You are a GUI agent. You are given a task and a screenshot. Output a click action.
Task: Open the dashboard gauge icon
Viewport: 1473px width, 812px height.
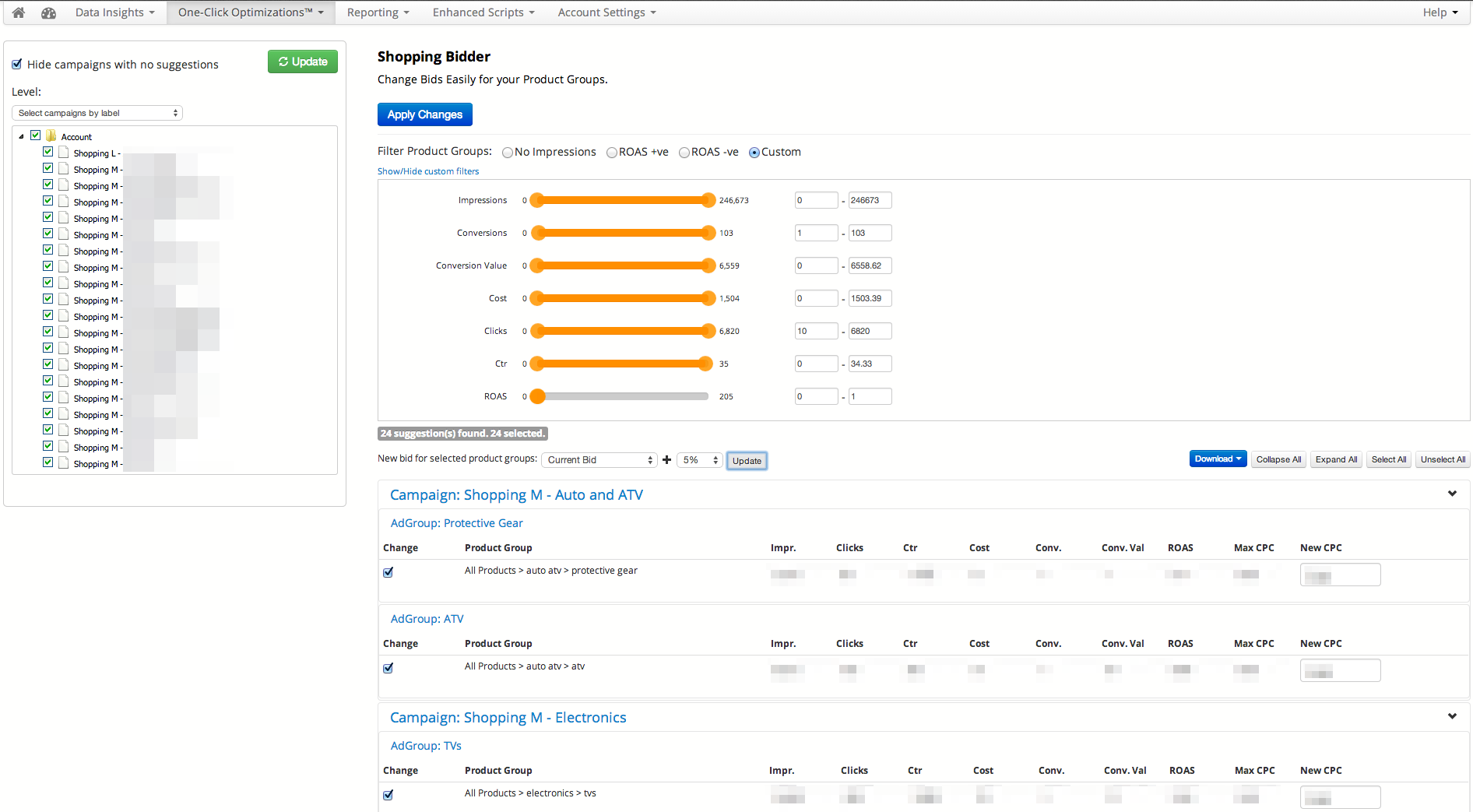48,12
